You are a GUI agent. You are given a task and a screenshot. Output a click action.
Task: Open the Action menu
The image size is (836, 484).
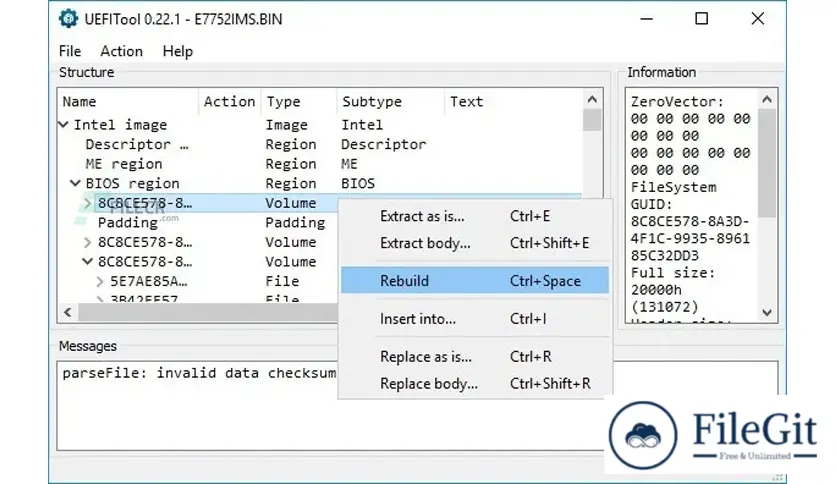pyautogui.click(x=122, y=51)
